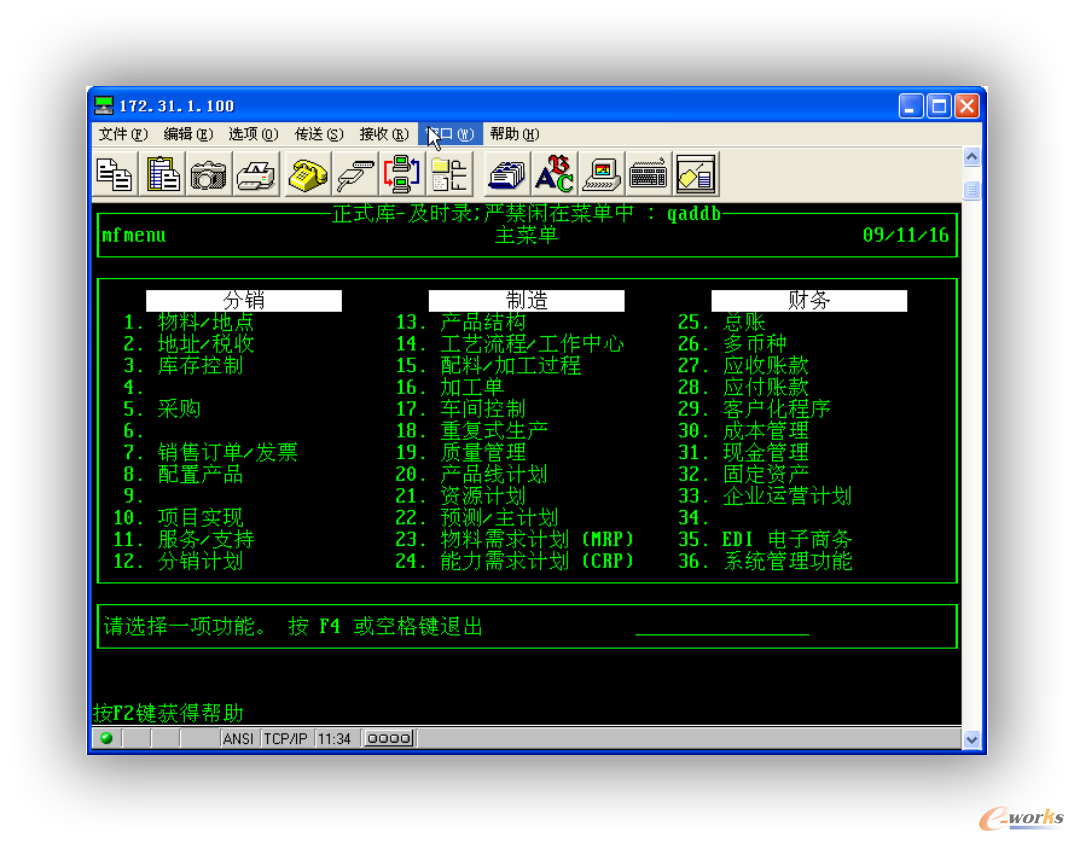Viewport: 1074px width, 841px height.
Task: Click the Copy toolbar icon
Action: coord(114,175)
